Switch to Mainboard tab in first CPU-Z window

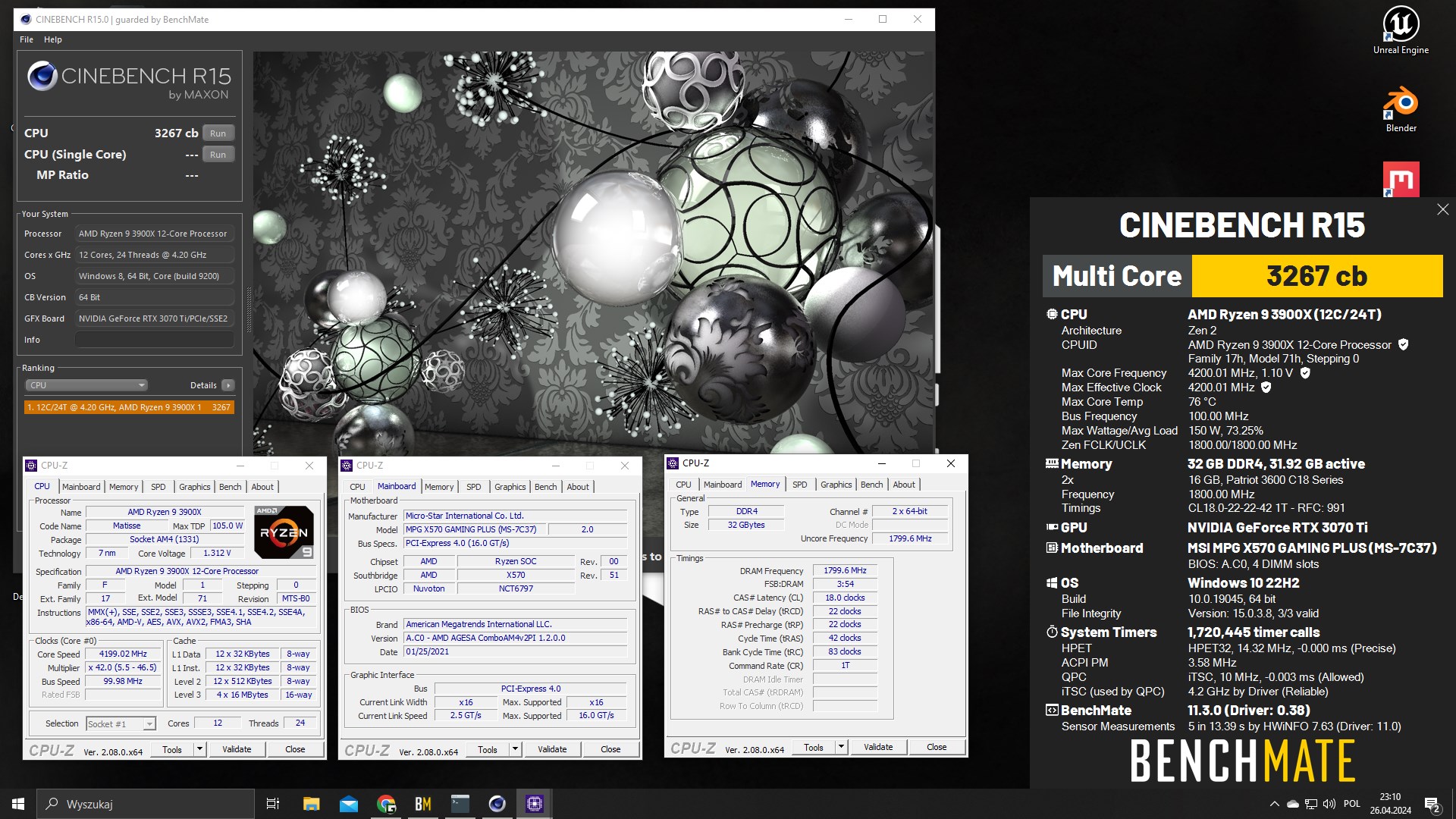click(81, 487)
